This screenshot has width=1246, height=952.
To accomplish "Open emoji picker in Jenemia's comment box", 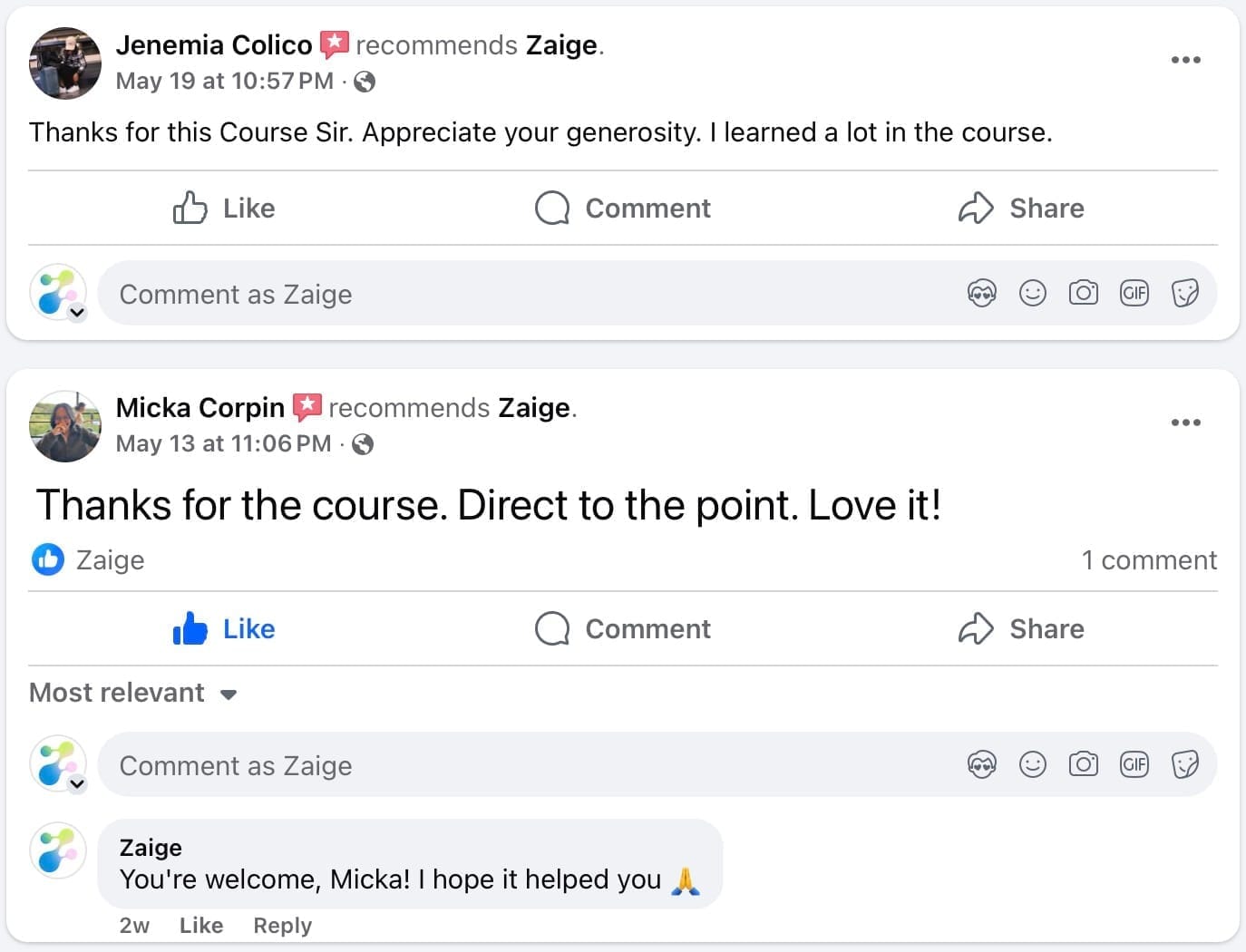I will [x=1033, y=293].
